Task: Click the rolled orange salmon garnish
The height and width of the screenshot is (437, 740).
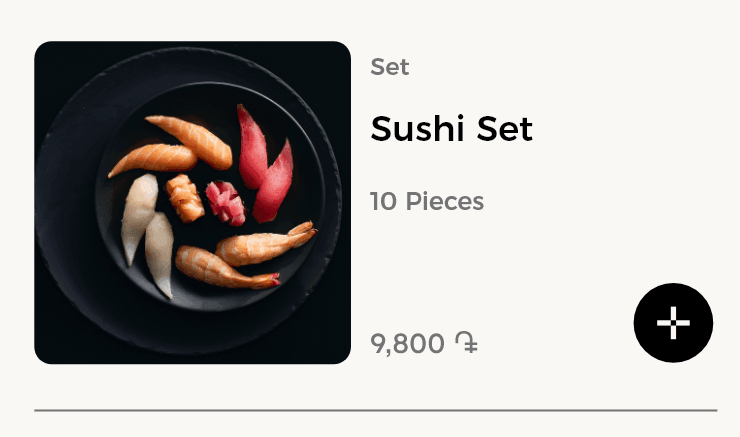Action: [x=185, y=196]
